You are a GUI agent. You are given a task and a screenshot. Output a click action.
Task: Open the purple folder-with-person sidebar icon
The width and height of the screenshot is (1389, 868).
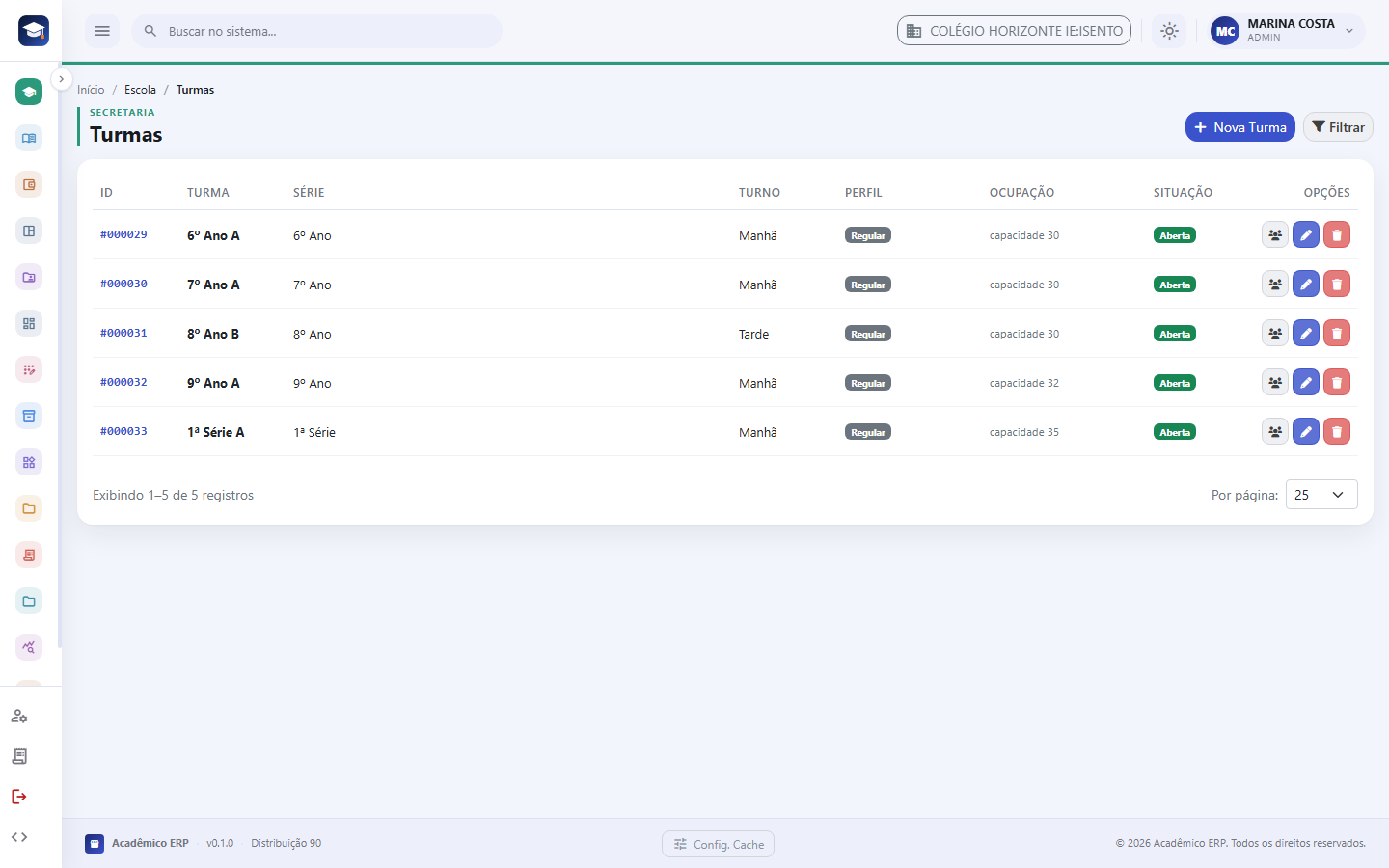point(29,277)
